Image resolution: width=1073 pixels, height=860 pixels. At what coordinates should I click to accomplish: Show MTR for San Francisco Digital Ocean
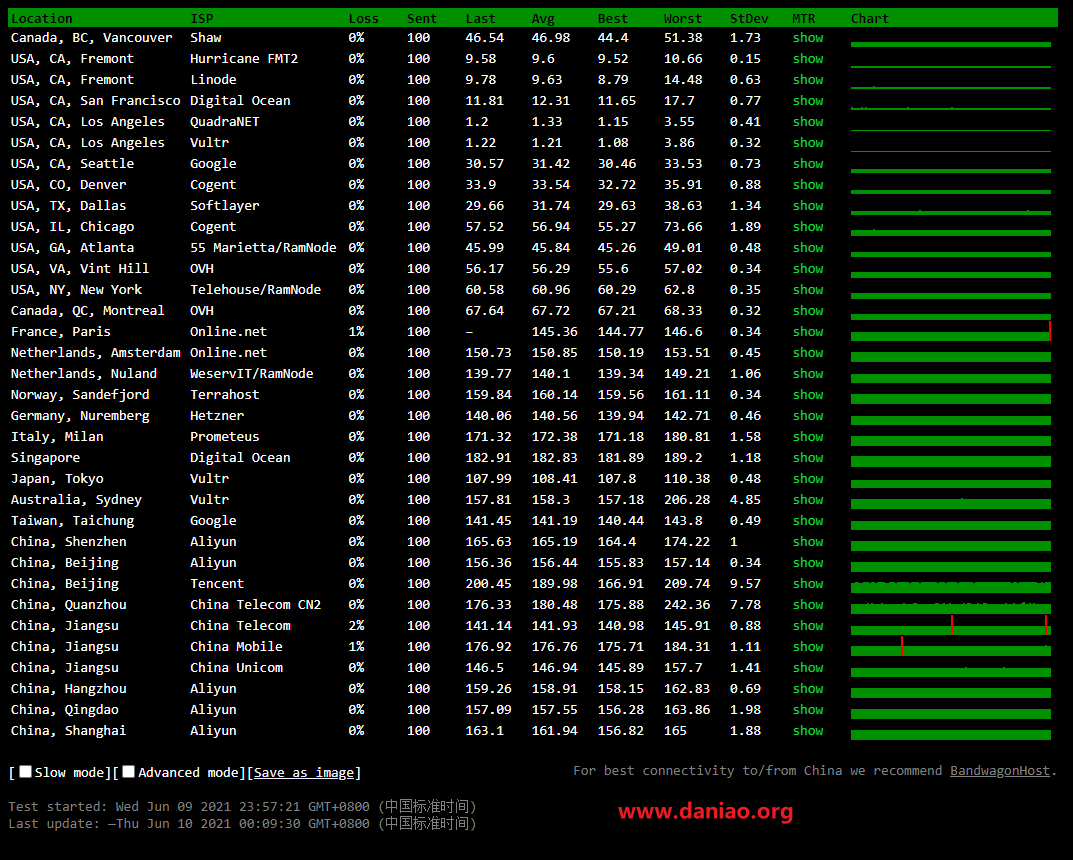click(x=807, y=101)
